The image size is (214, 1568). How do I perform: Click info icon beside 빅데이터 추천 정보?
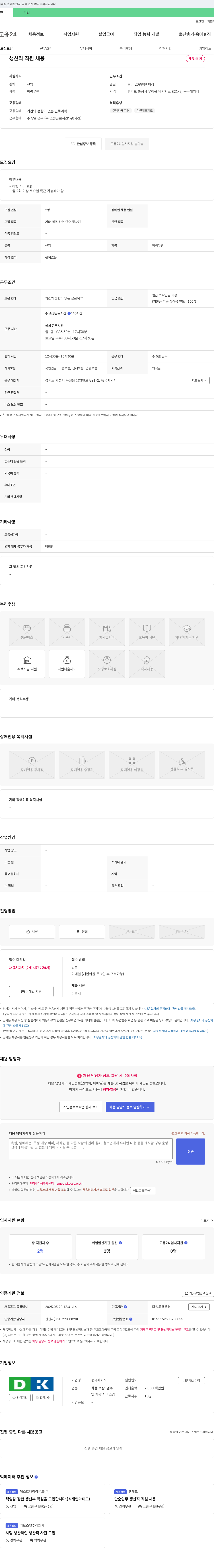point(36,1477)
